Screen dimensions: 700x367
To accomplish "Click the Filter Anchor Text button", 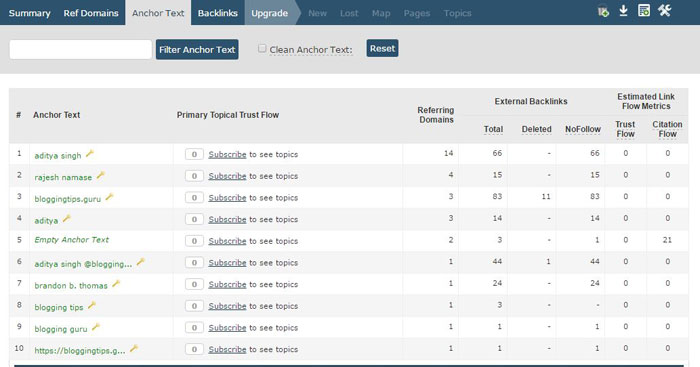I will tap(197, 50).
